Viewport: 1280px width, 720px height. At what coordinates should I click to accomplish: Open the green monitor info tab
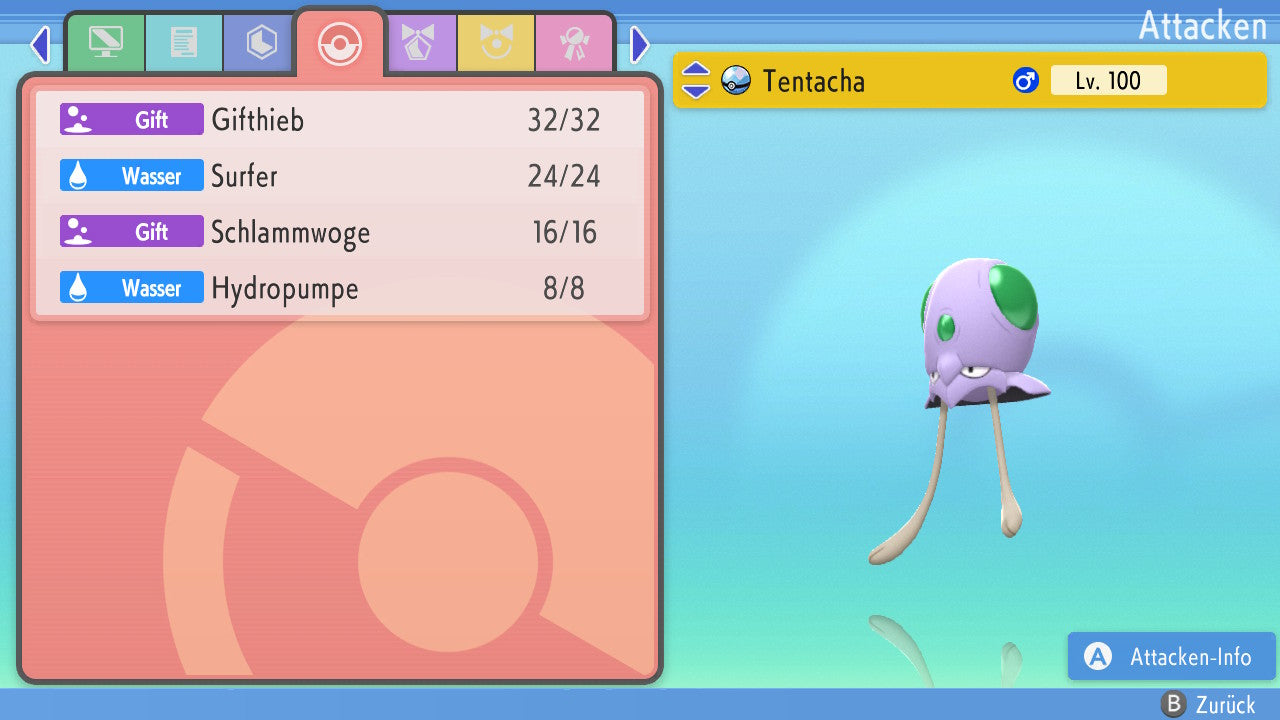coord(105,43)
